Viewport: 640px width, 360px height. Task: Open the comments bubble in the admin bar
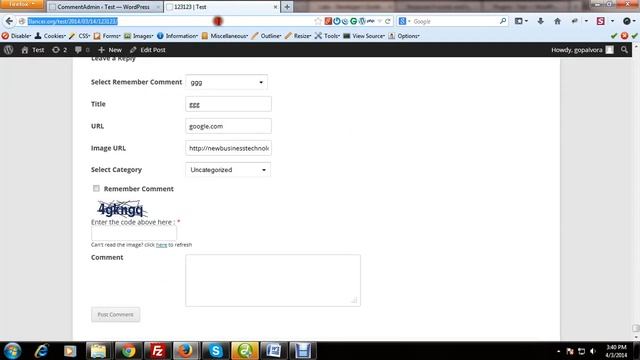pyautogui.click(x=82, y=50)
